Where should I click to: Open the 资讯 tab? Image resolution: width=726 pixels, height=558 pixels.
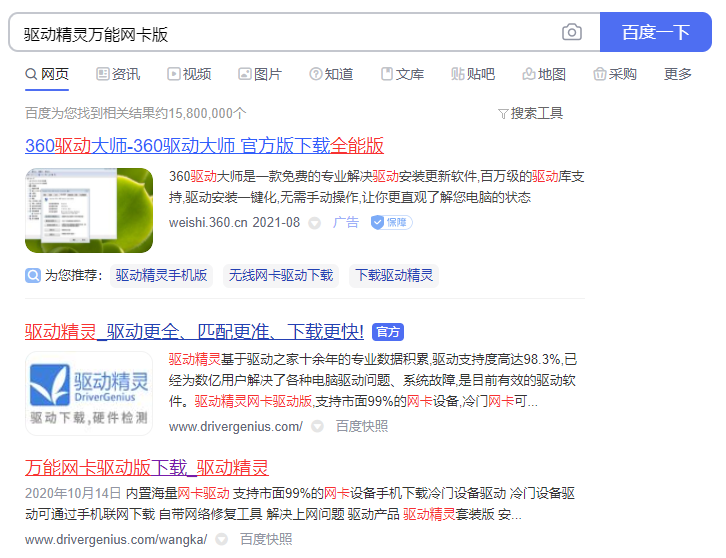click(x=118, y=74)
